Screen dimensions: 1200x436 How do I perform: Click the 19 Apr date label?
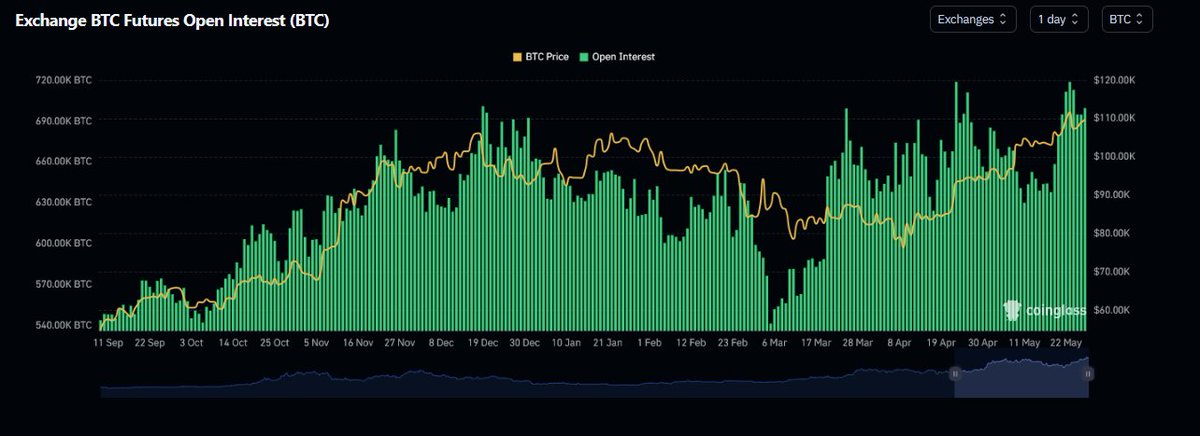tap(942, 342)
